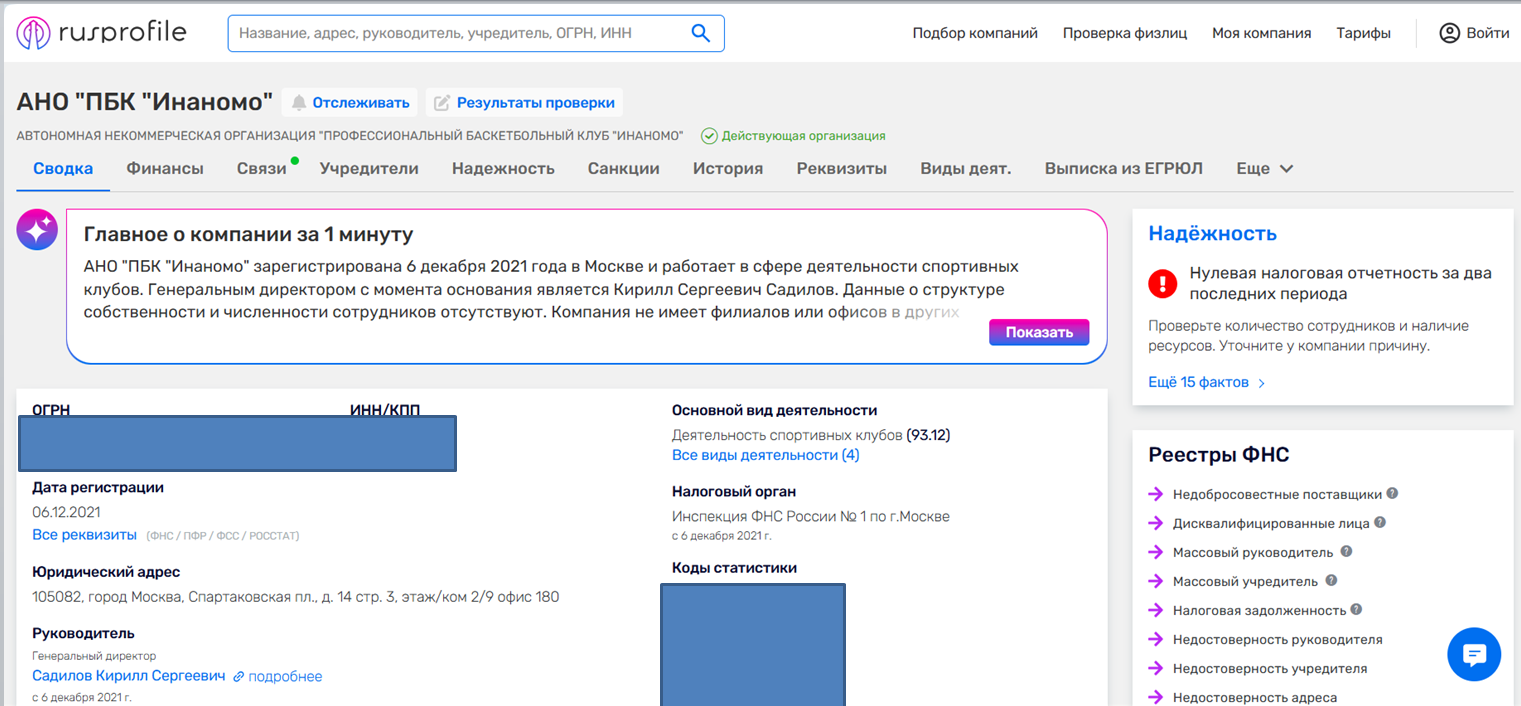Switch to the Учредители tab
Image resolution: width=1521 pixels, height=706 pixels.
pos(369,169)
